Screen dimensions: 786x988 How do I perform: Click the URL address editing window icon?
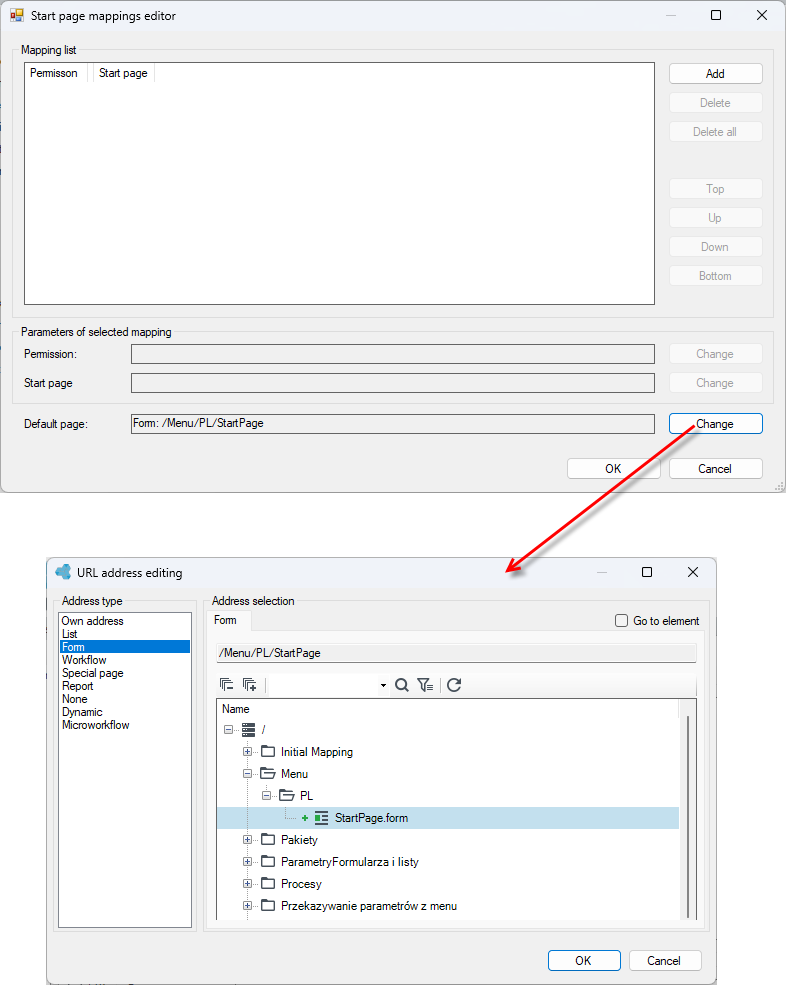pos(63,572)
